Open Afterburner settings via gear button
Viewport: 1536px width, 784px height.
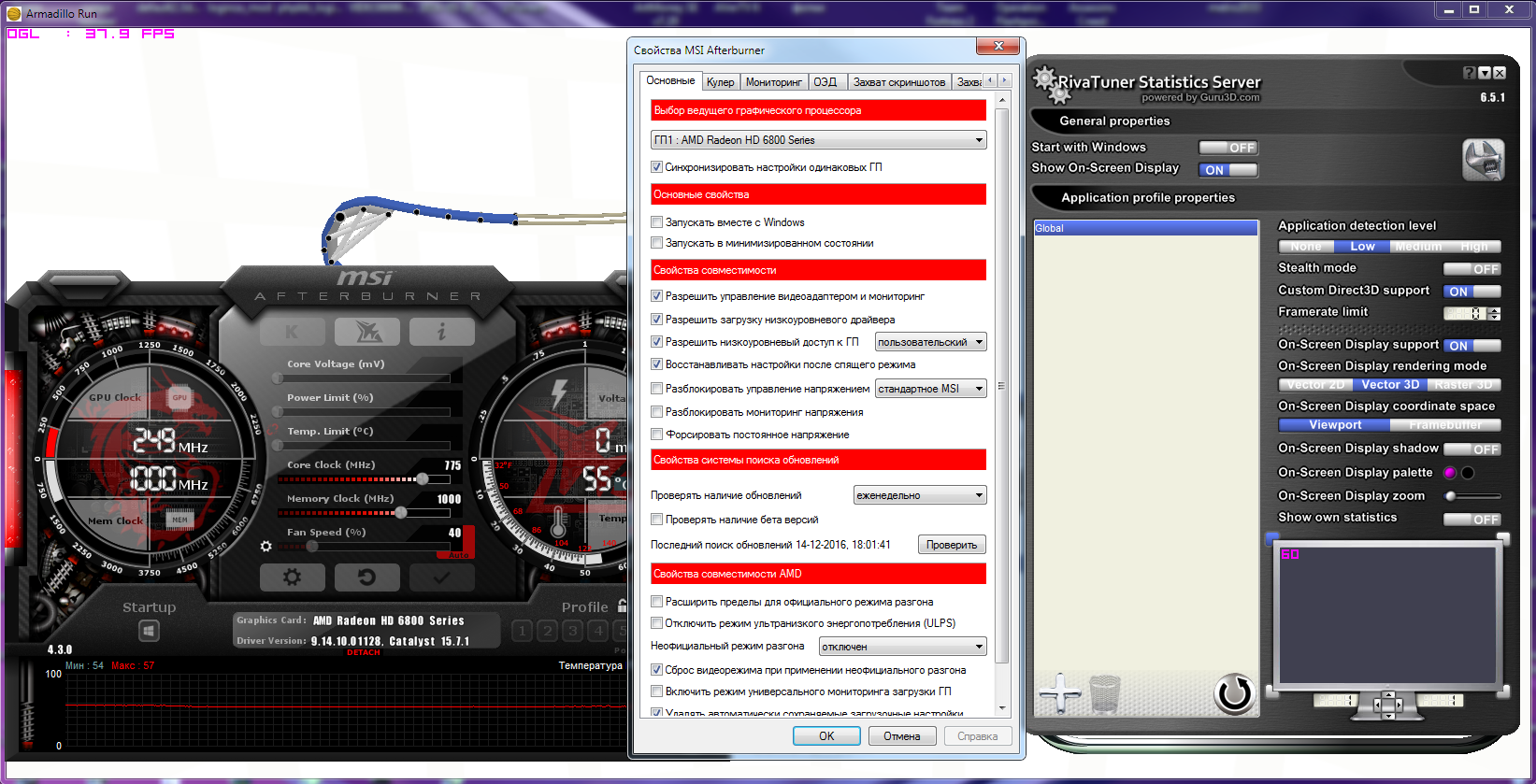(292, 577)
